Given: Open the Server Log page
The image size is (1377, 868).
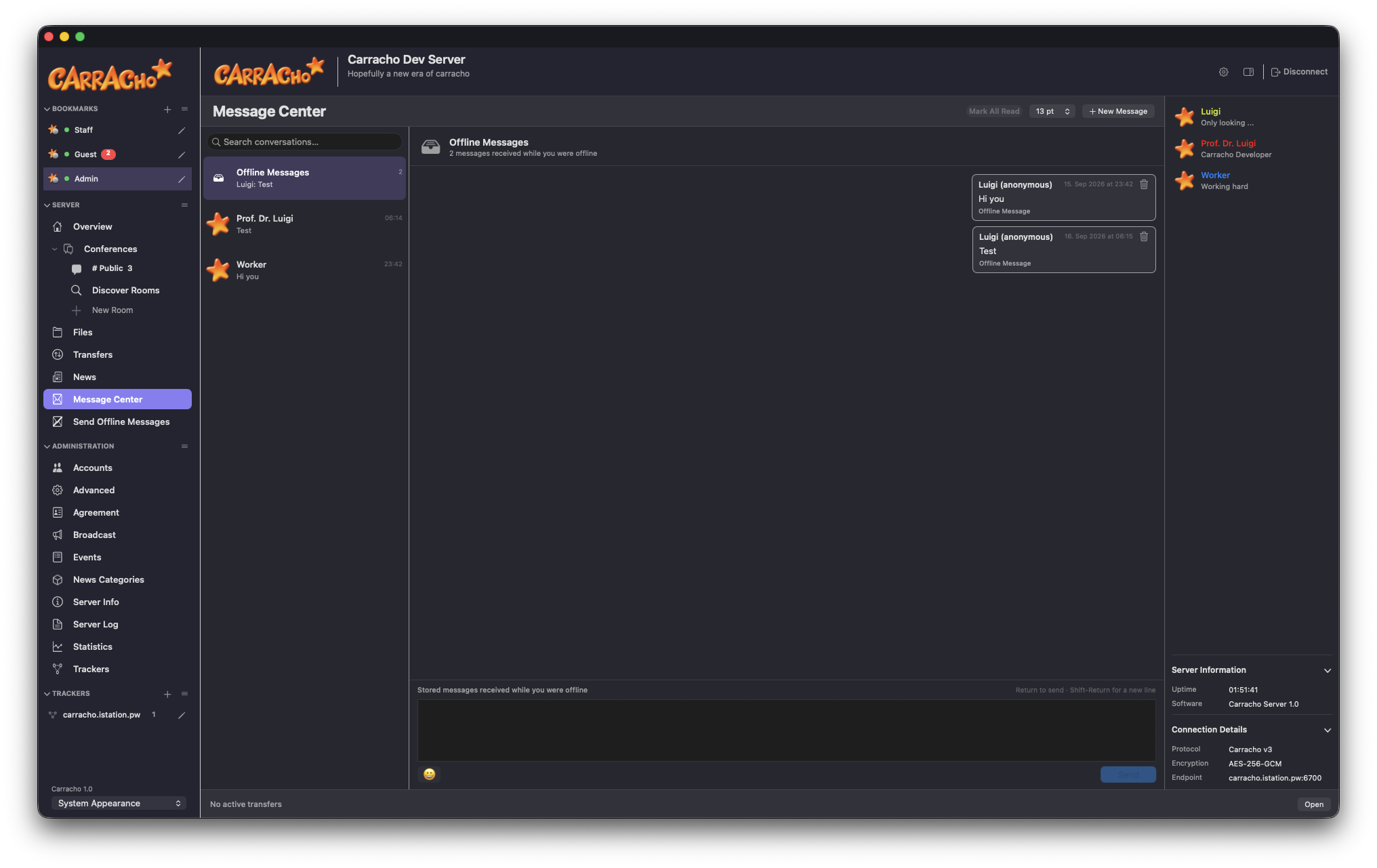Looking at the screenshot, I should pyautogui.click(x=117, y=625).
